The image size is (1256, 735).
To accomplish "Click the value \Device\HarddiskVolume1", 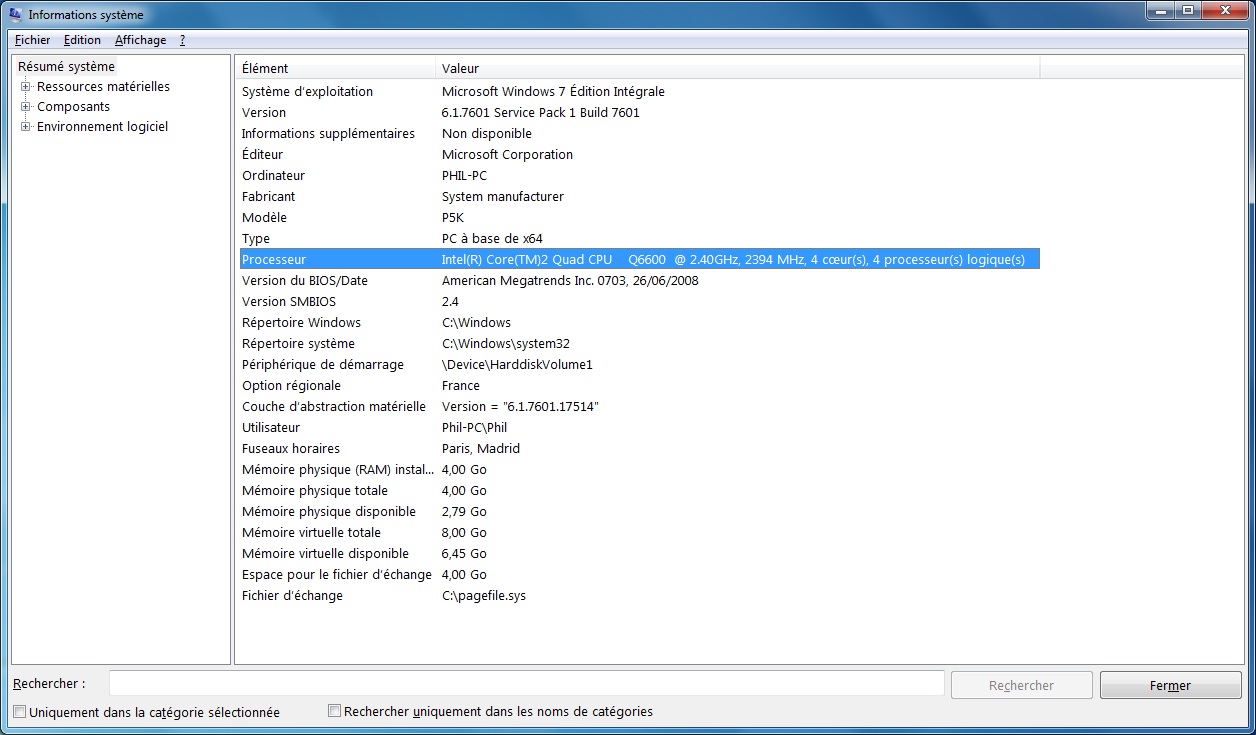I will pyautogui.click(x=517, y=364).
